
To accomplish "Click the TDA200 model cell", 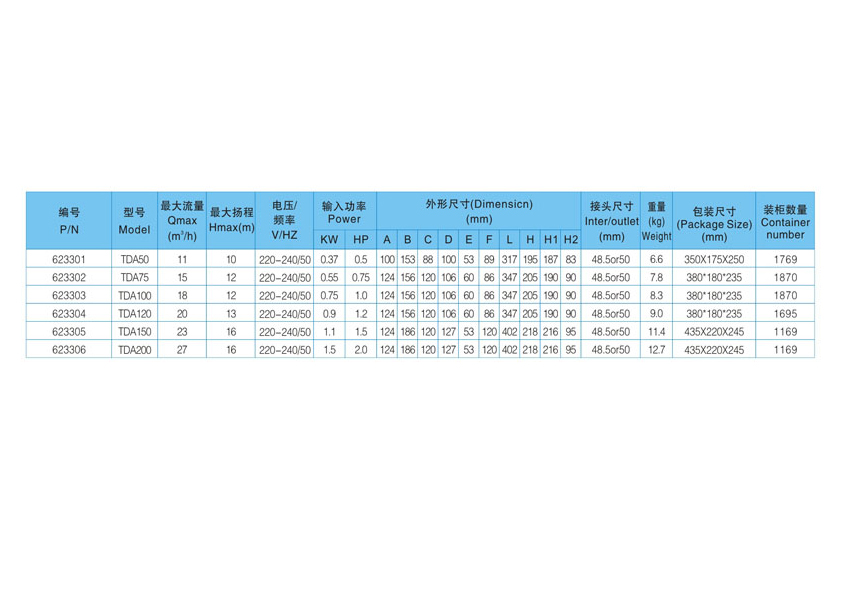I will [x=134, y=350].
